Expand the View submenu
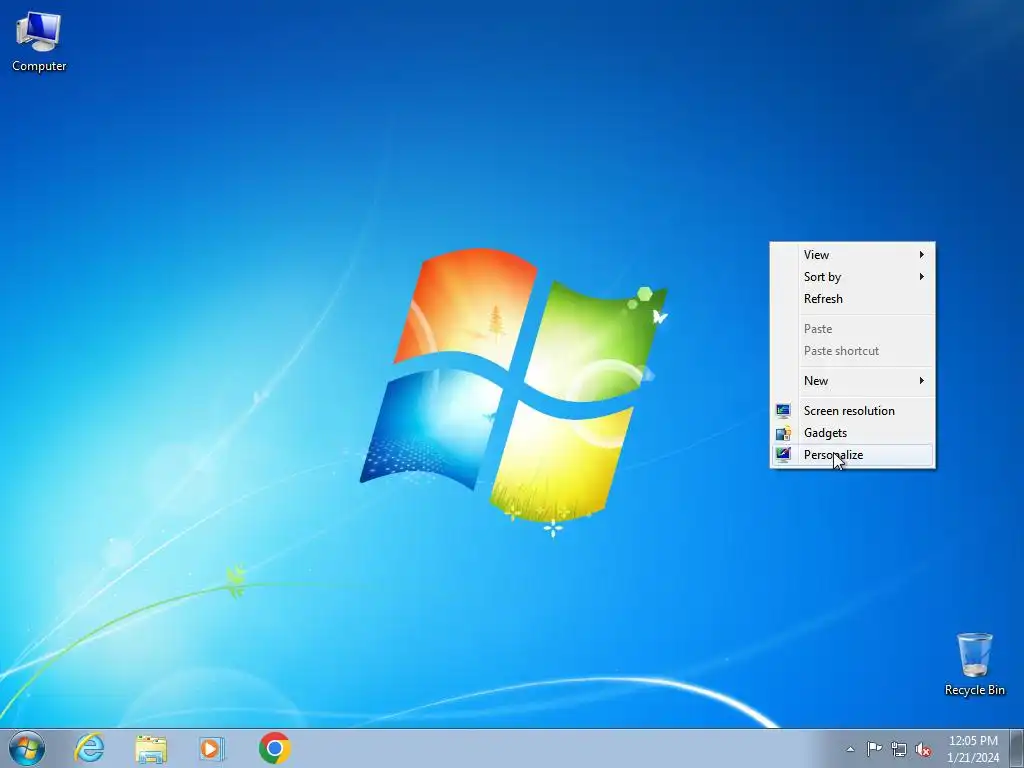Viewport: 1024px width, 768px height. 852,255
